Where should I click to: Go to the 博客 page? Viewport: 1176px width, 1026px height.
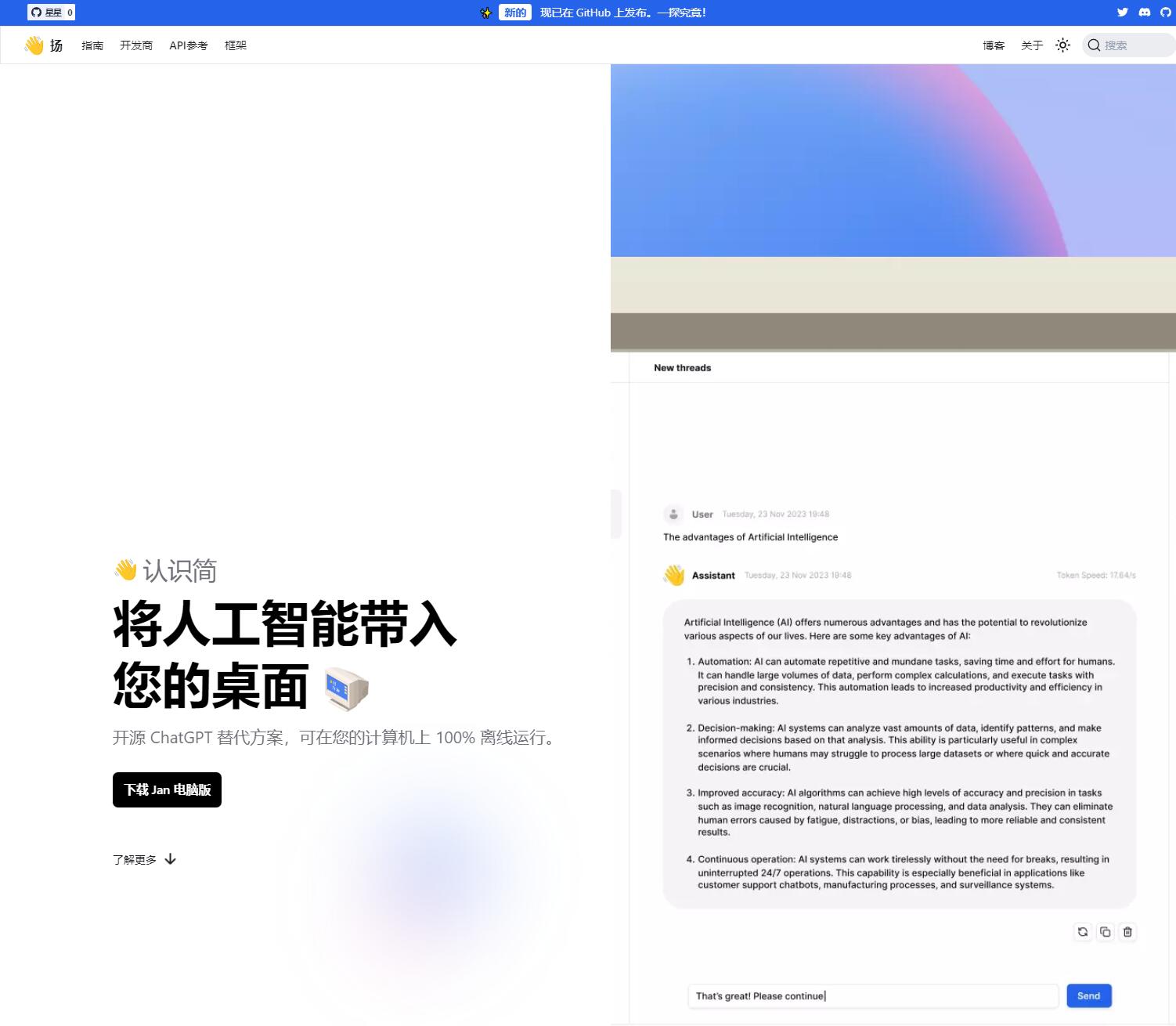click(994, 45)
